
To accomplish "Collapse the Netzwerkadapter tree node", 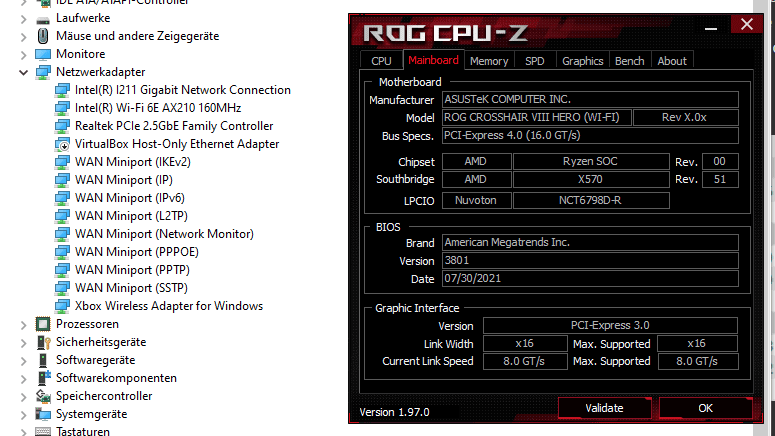I will (24, 72).
